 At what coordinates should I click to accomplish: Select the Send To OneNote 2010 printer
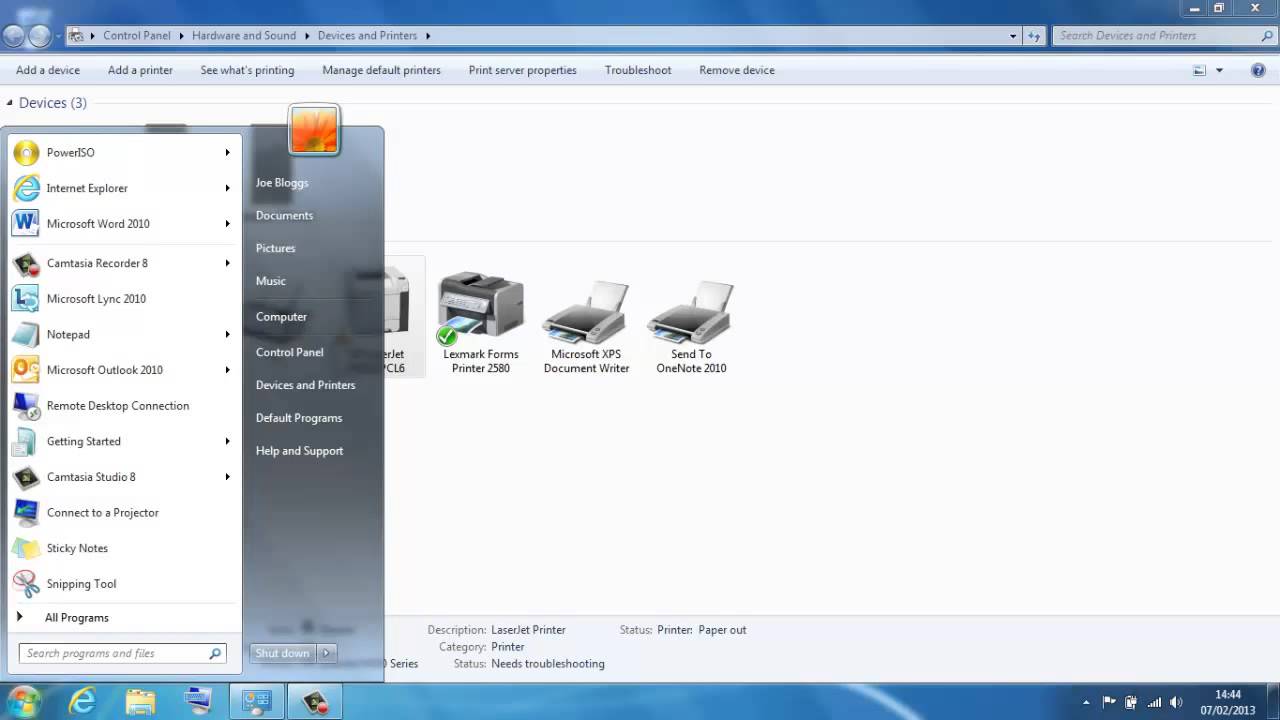pos(691,326)
